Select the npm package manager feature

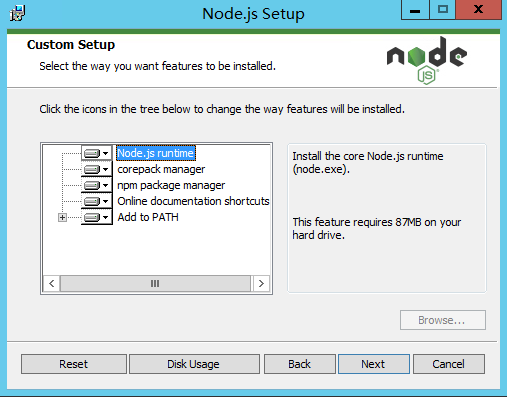[171, 185]
